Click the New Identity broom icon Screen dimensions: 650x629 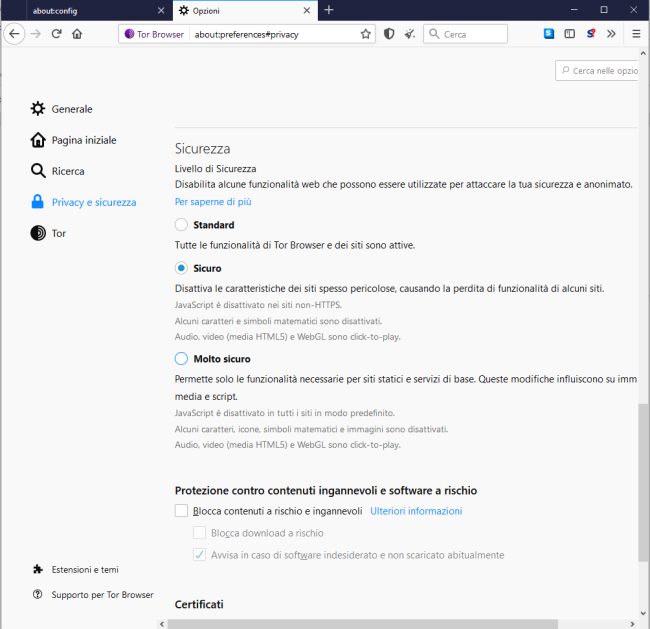(410, 34)
